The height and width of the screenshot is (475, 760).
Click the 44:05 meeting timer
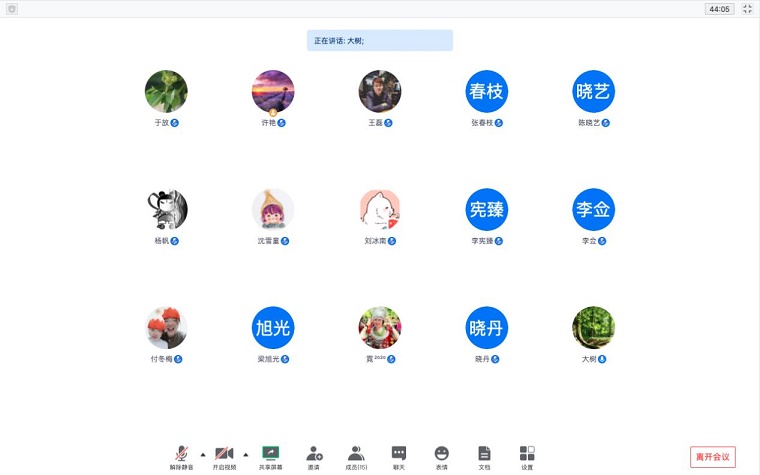tap(719, 9)
